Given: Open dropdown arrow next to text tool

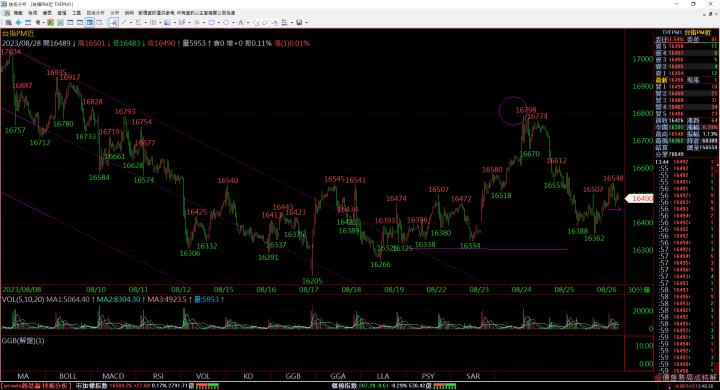Looking at the screenshot, I should pos(248,22).
